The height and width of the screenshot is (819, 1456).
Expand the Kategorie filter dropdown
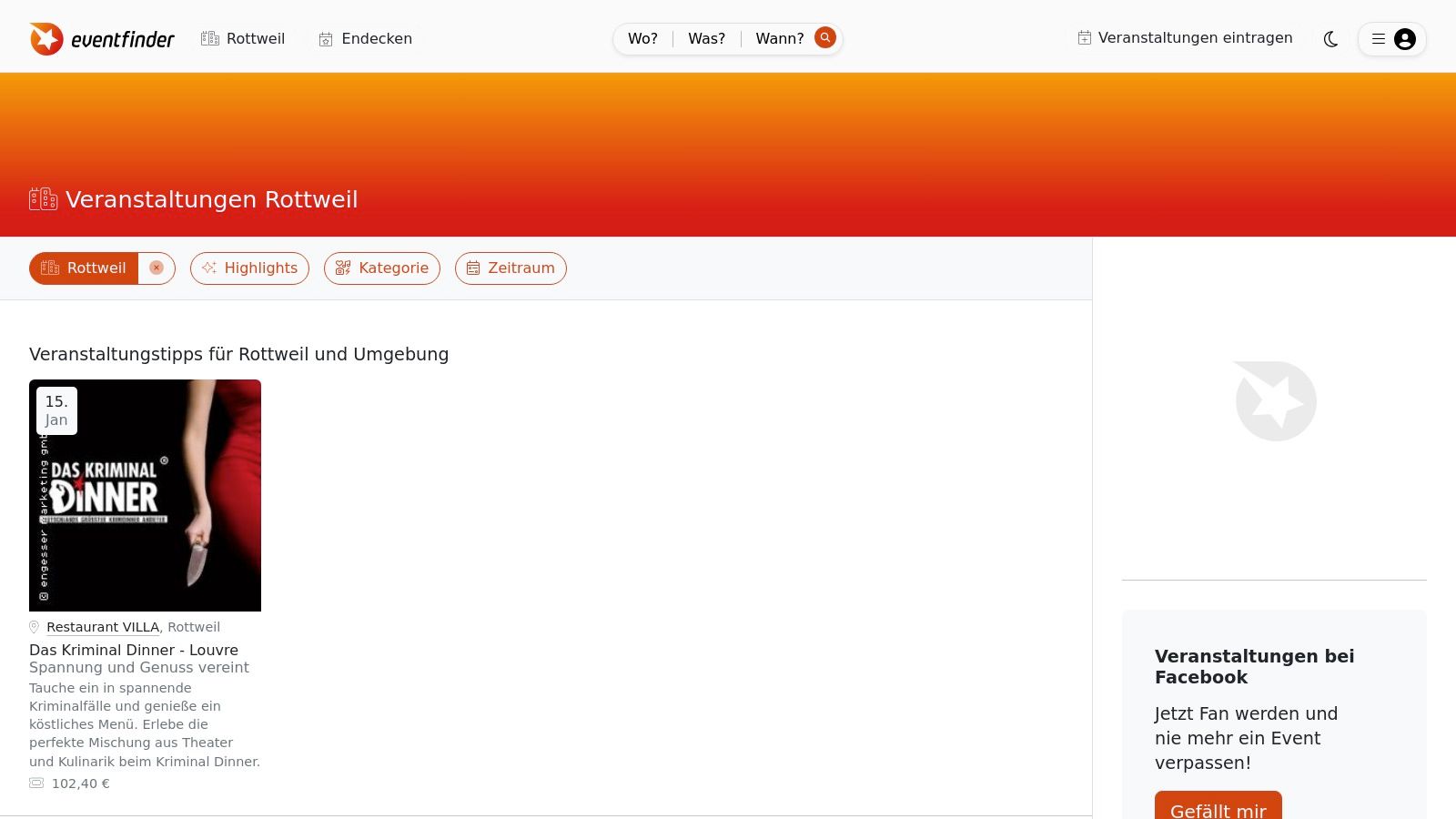(381, 268)
